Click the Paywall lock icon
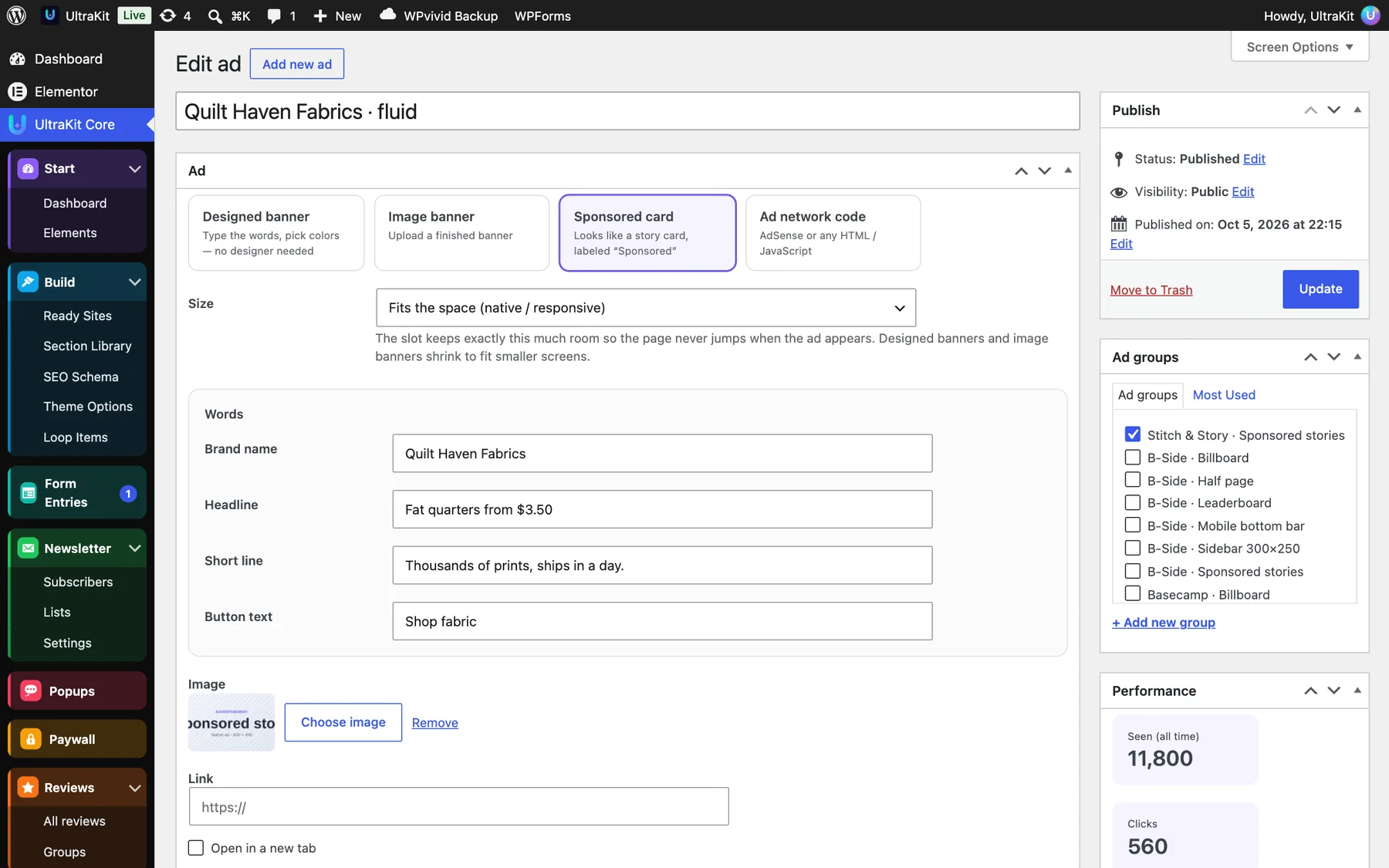The height and width of the screenshot is (868, 1389). click(31, 739)
